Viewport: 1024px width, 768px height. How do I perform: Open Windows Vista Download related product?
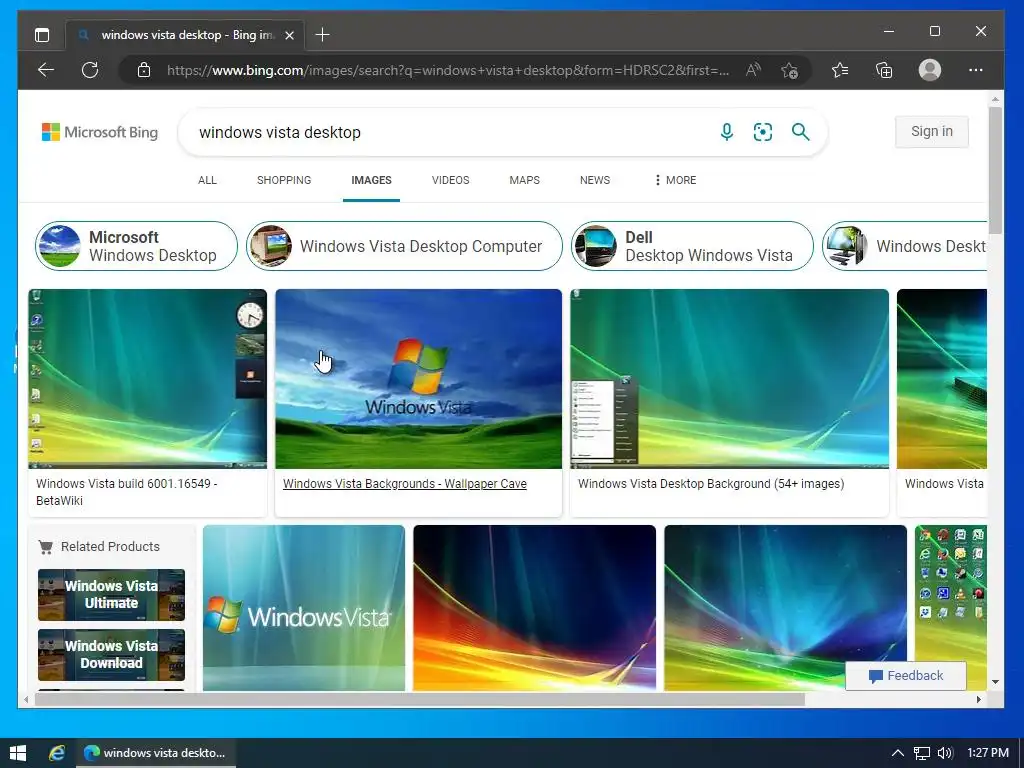pos(111,654)
